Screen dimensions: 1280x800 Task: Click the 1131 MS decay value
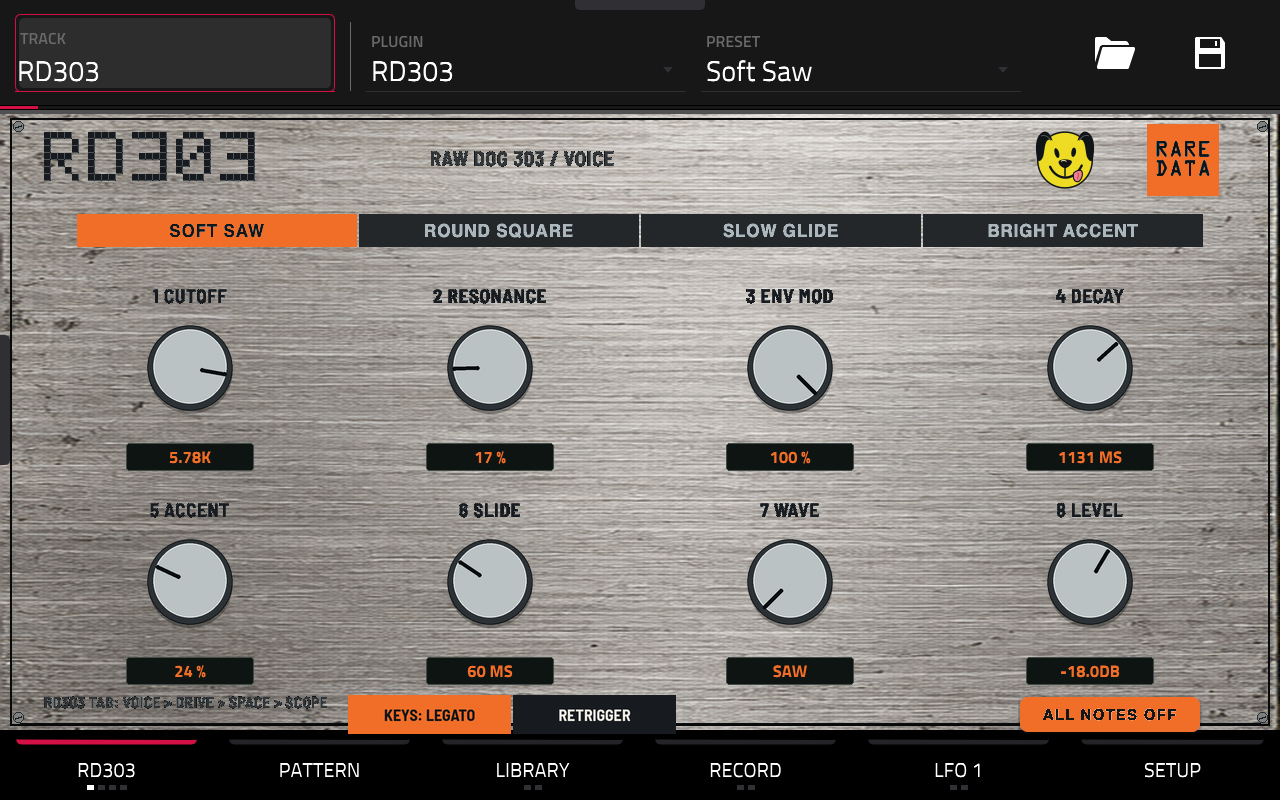coord(1090,457)
